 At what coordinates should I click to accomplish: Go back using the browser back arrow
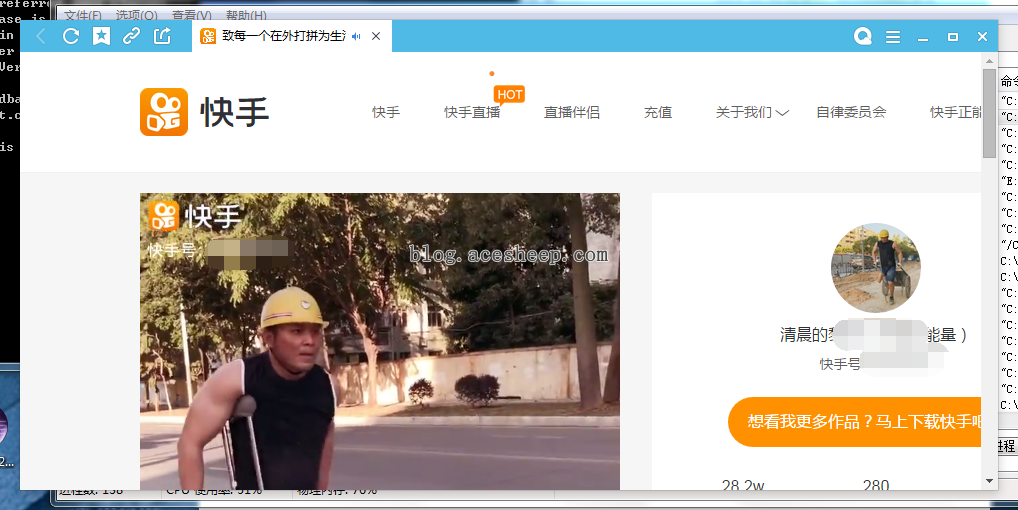pos(41,36)
